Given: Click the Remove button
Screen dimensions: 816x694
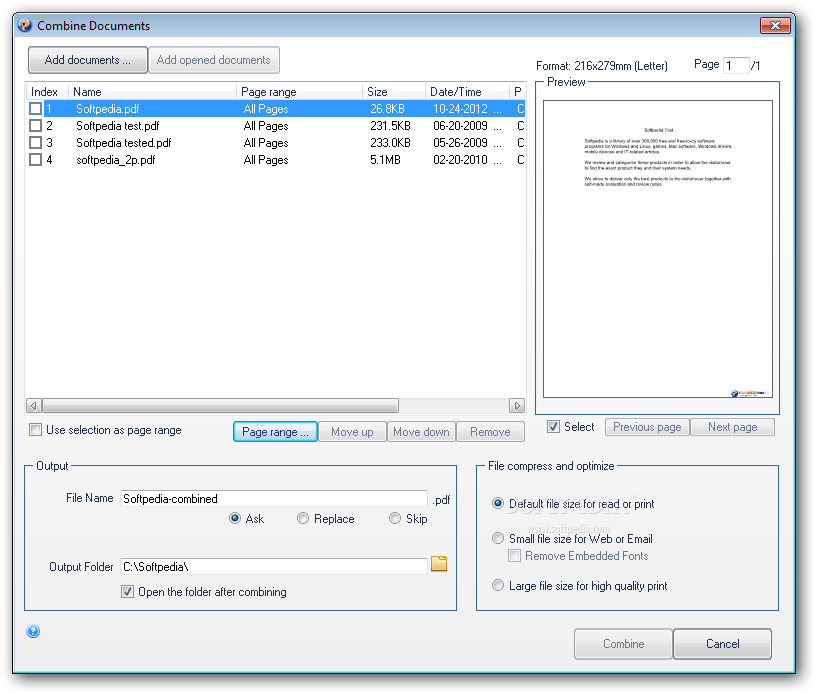Looking at the screenshot, I should [490, 432].
